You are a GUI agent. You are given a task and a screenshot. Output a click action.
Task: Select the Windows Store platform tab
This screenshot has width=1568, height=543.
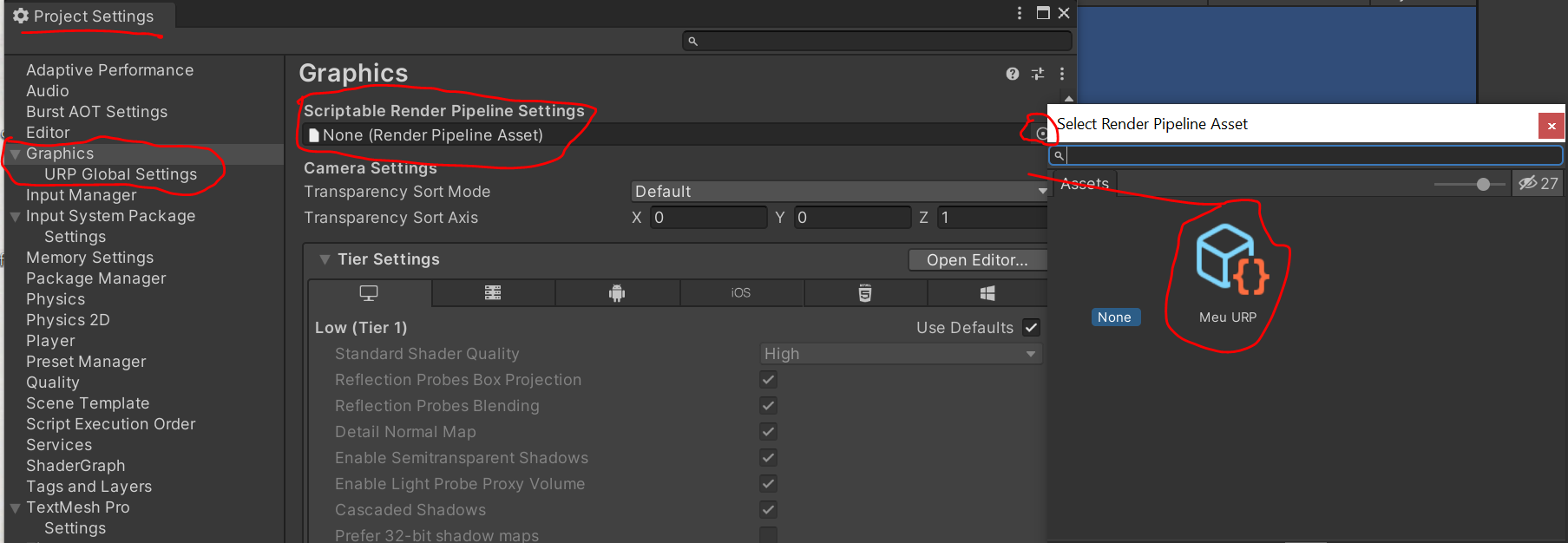click(x=987, y=293)
